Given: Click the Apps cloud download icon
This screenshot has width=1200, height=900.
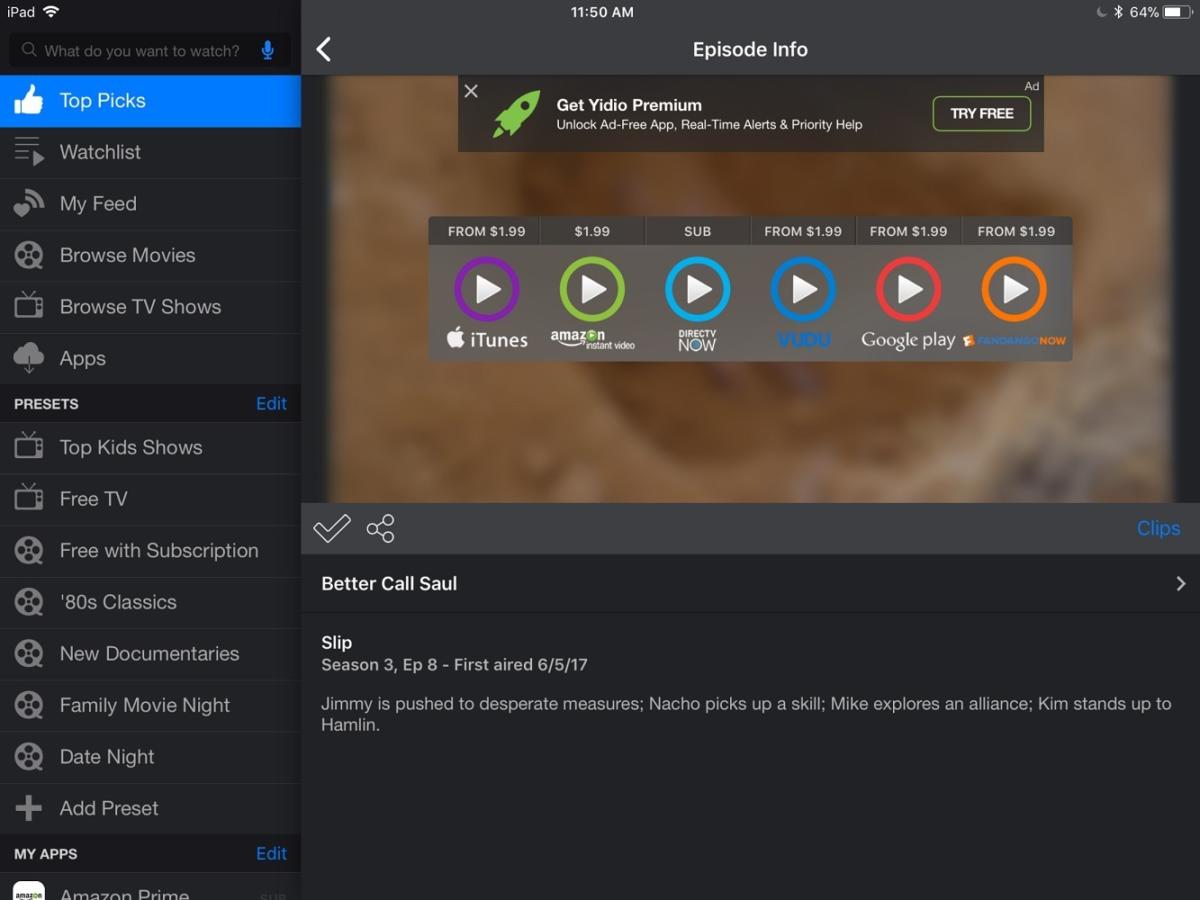Looking at the screenshot, I should [x=29, y=358].
